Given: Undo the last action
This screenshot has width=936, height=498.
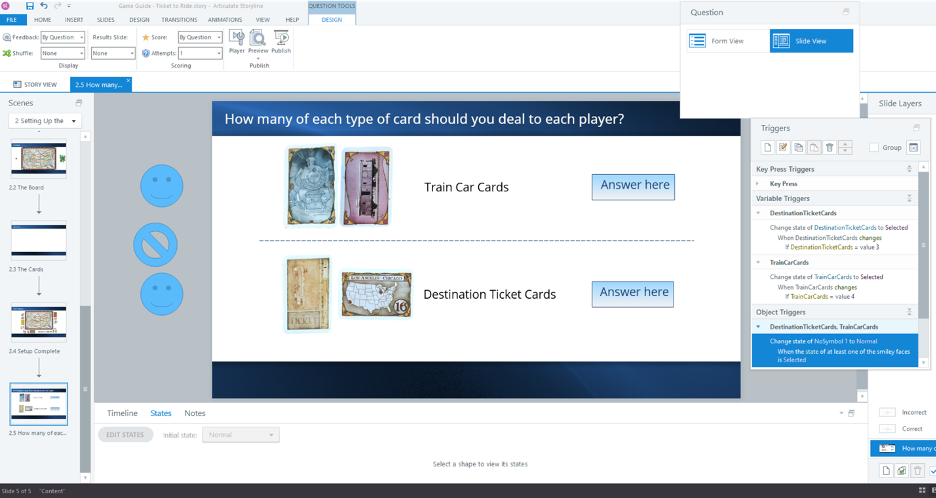Looking at the screenshot, I should tap(44, 6).
